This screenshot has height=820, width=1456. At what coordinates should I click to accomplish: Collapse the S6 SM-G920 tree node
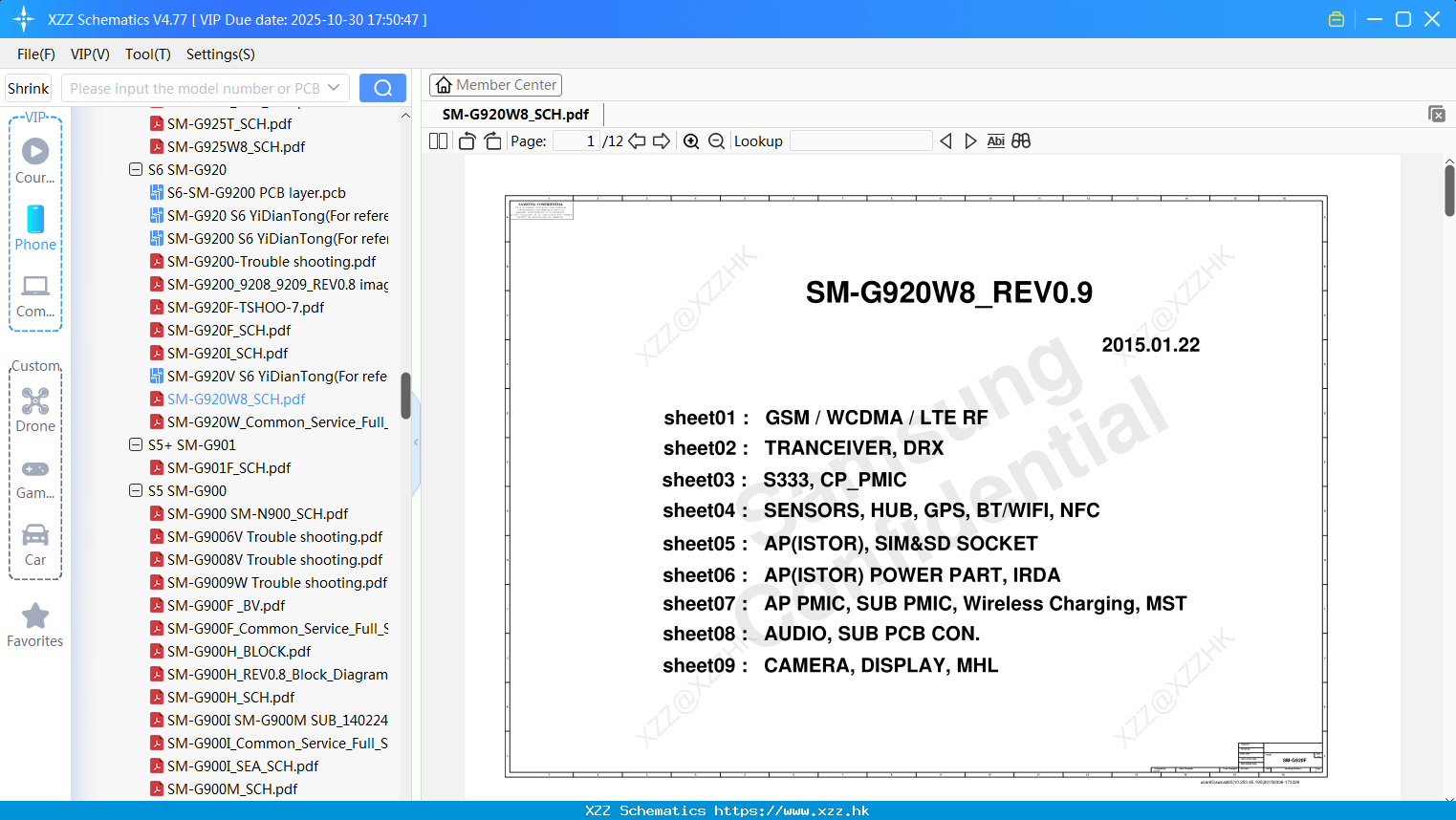pyautogui.click(x=136, y=169)
